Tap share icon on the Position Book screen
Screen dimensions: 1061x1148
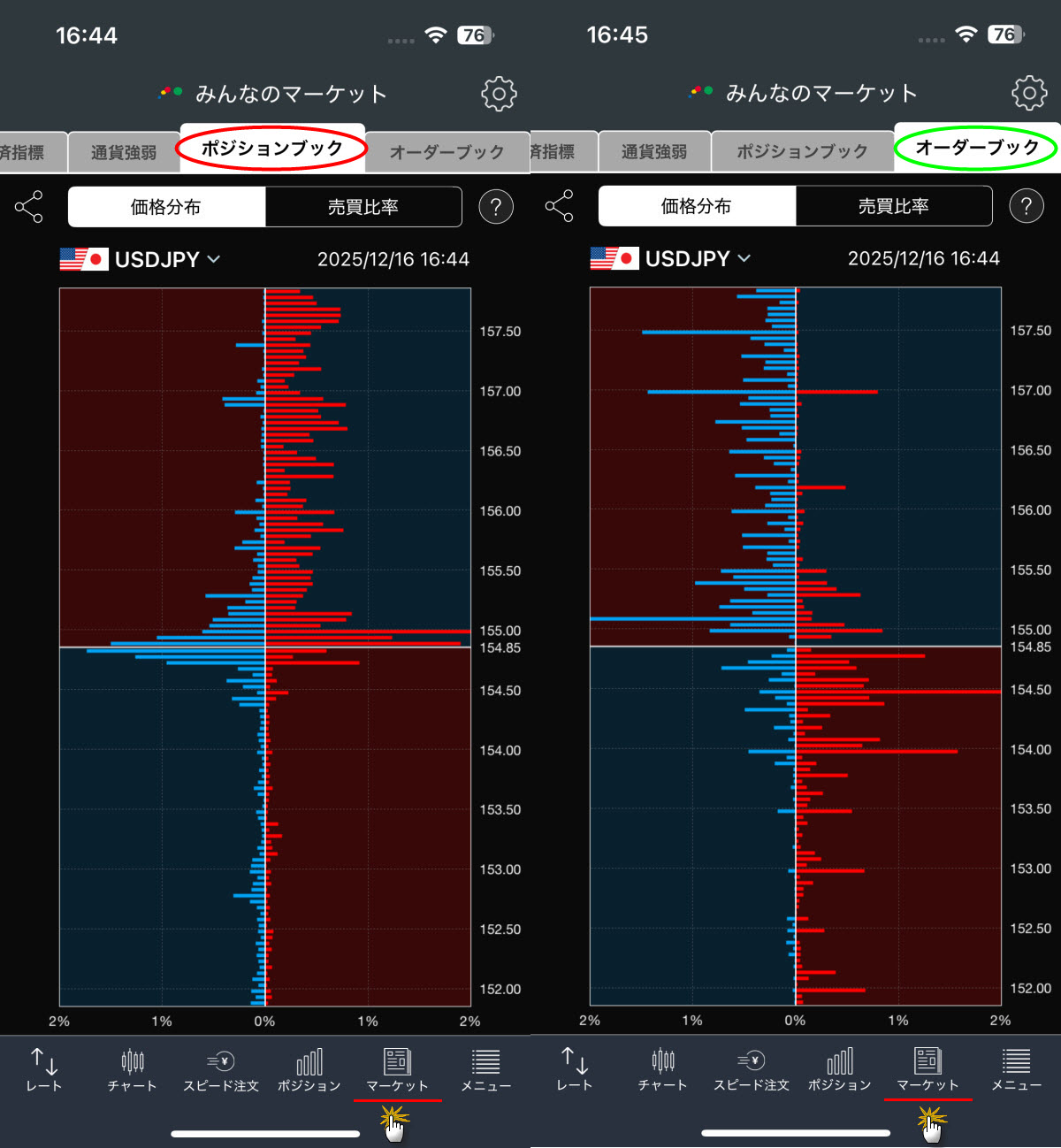tap(28, 207)
